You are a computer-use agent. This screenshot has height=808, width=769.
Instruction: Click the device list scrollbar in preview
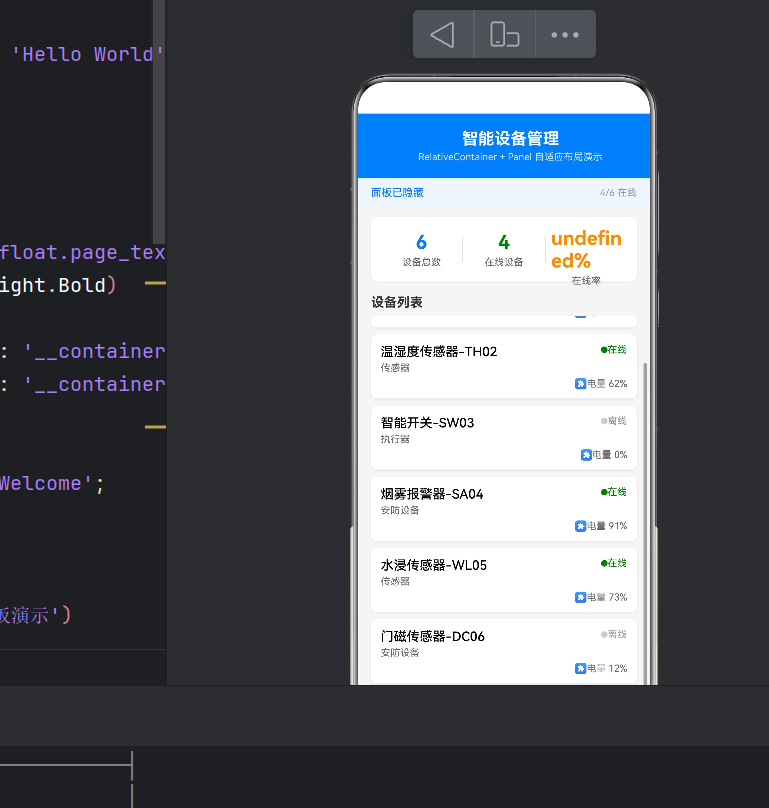click(x=645, y=523)
